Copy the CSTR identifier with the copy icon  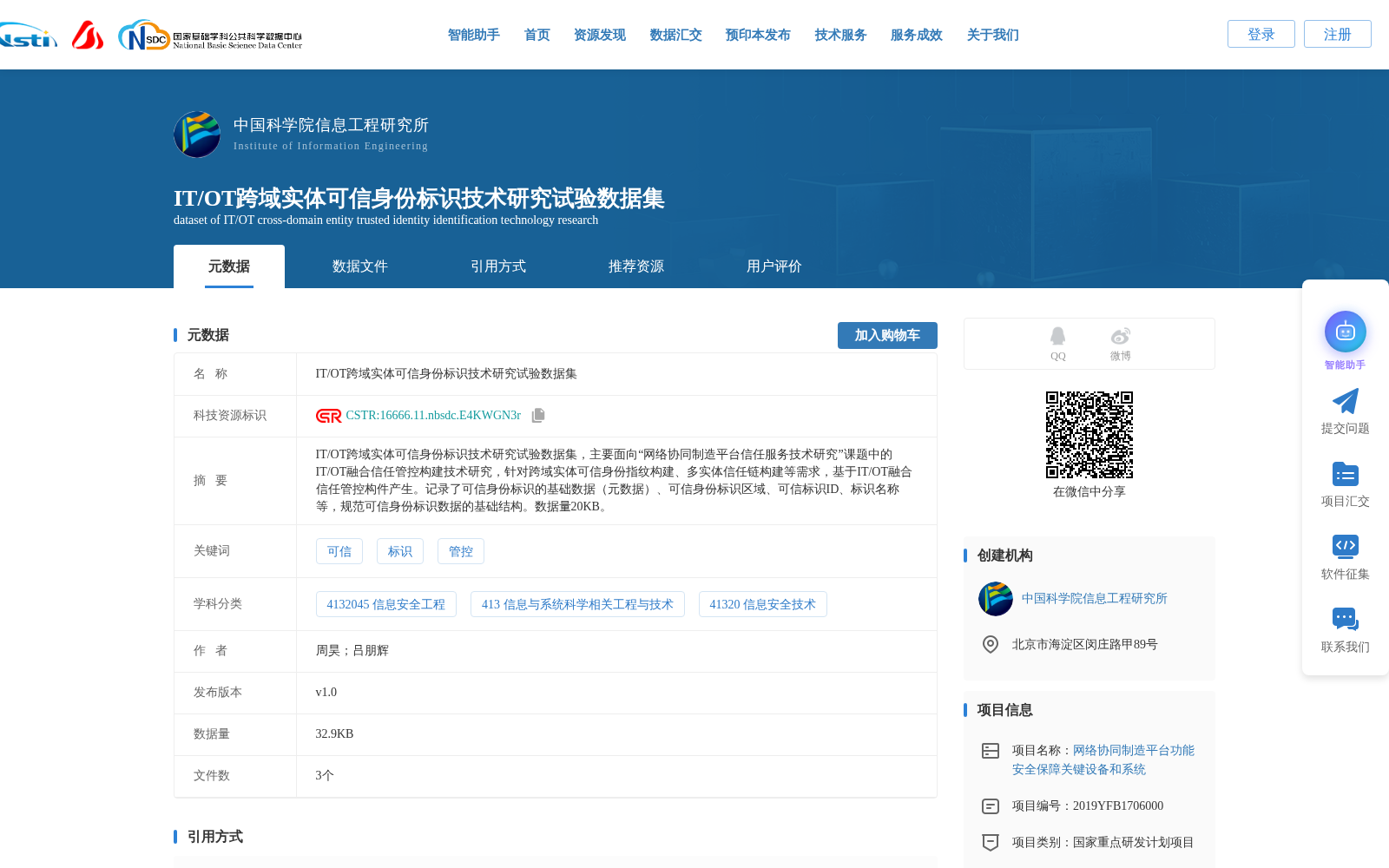(x=538, y=416)
